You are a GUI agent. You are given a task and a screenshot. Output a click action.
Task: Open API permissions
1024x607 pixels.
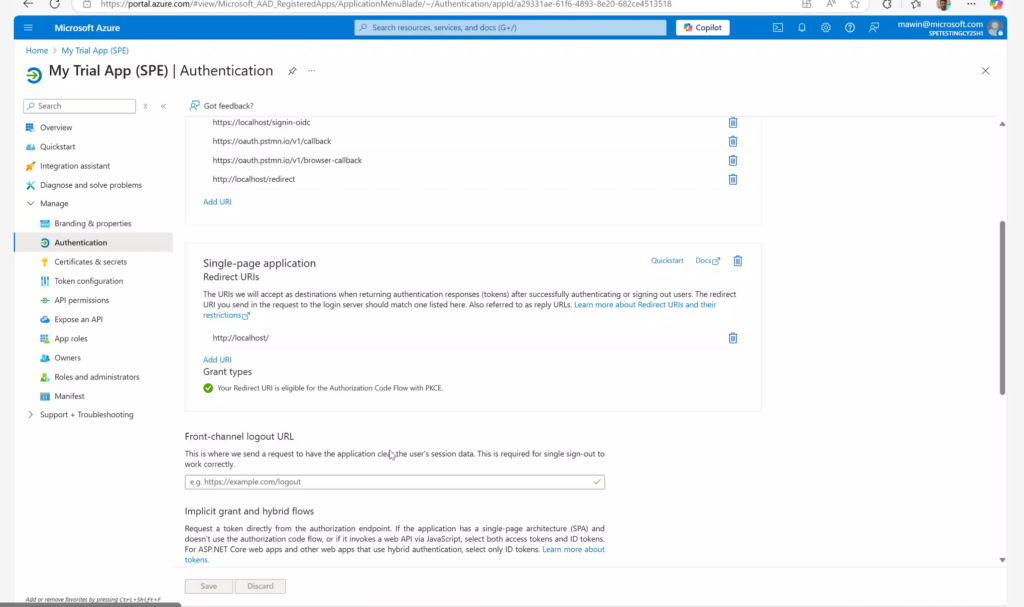coord(82,300)
